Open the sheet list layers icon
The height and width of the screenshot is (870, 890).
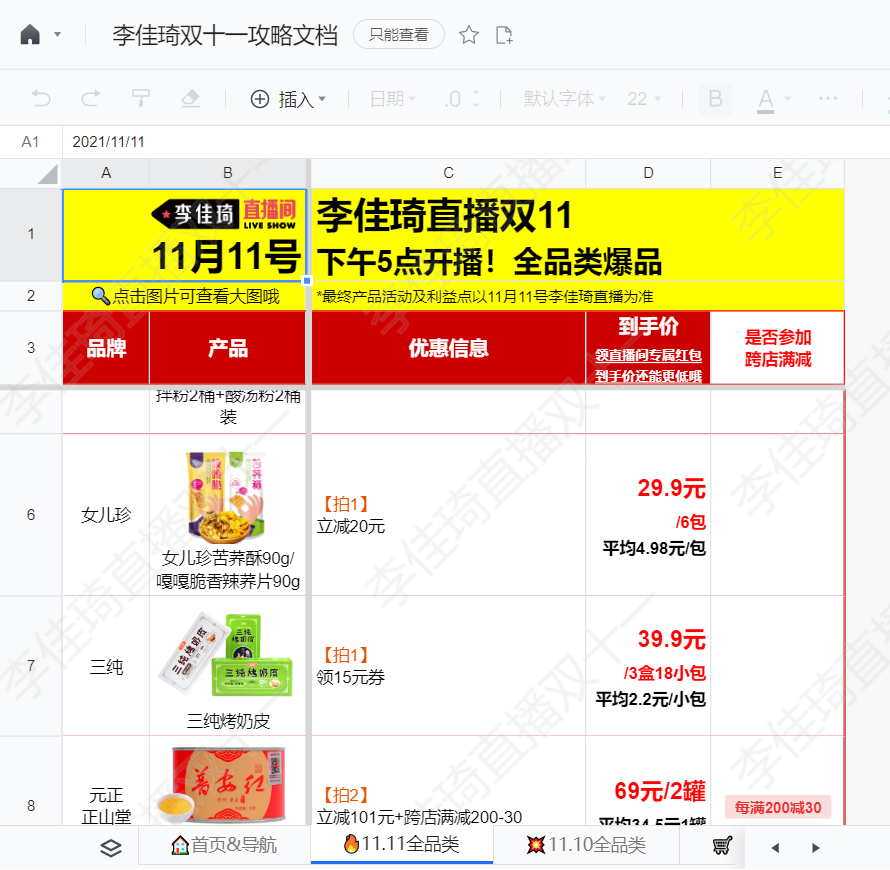111,847
